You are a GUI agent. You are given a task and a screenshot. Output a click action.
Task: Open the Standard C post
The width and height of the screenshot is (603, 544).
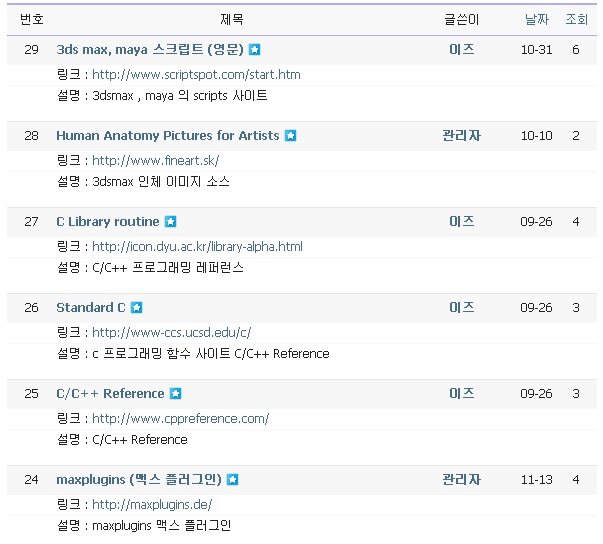(91, 308)
